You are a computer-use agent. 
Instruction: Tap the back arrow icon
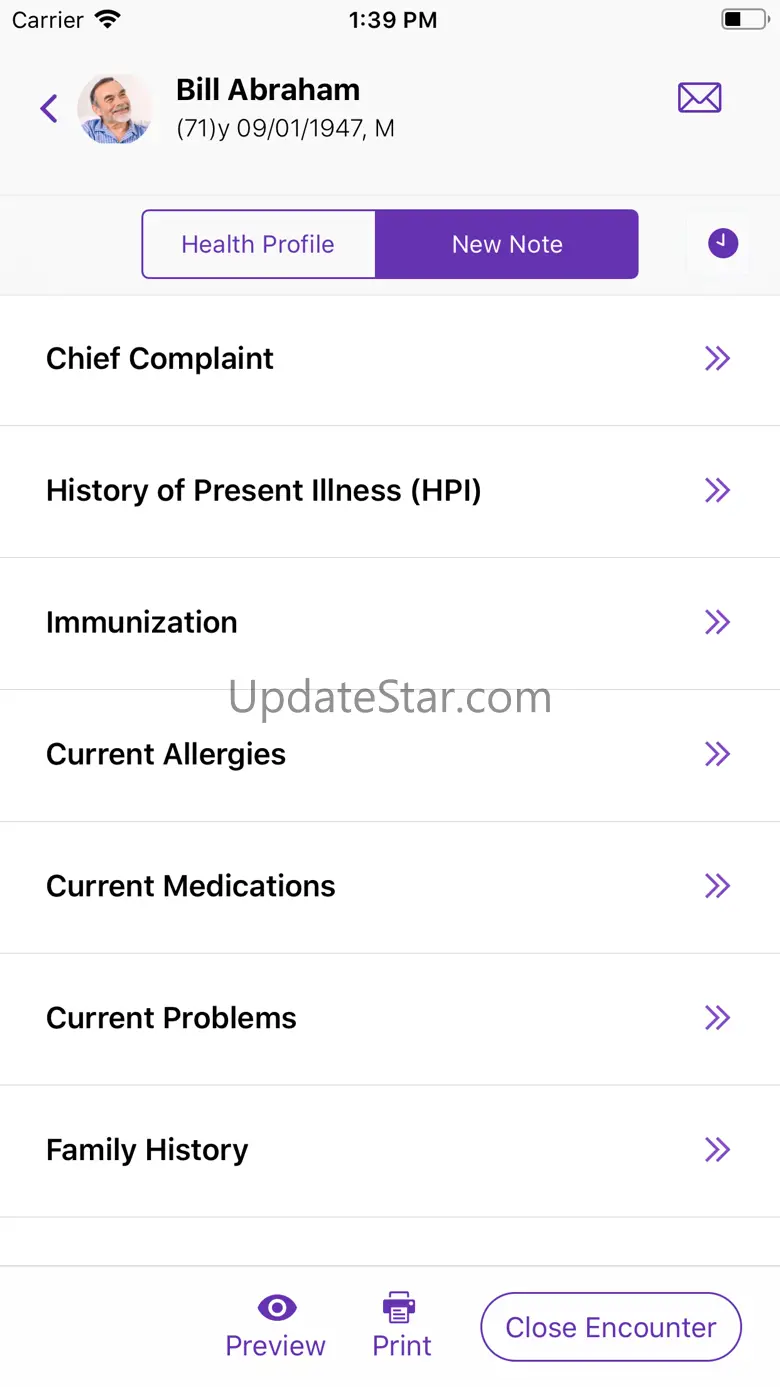[x=49, y=108]
